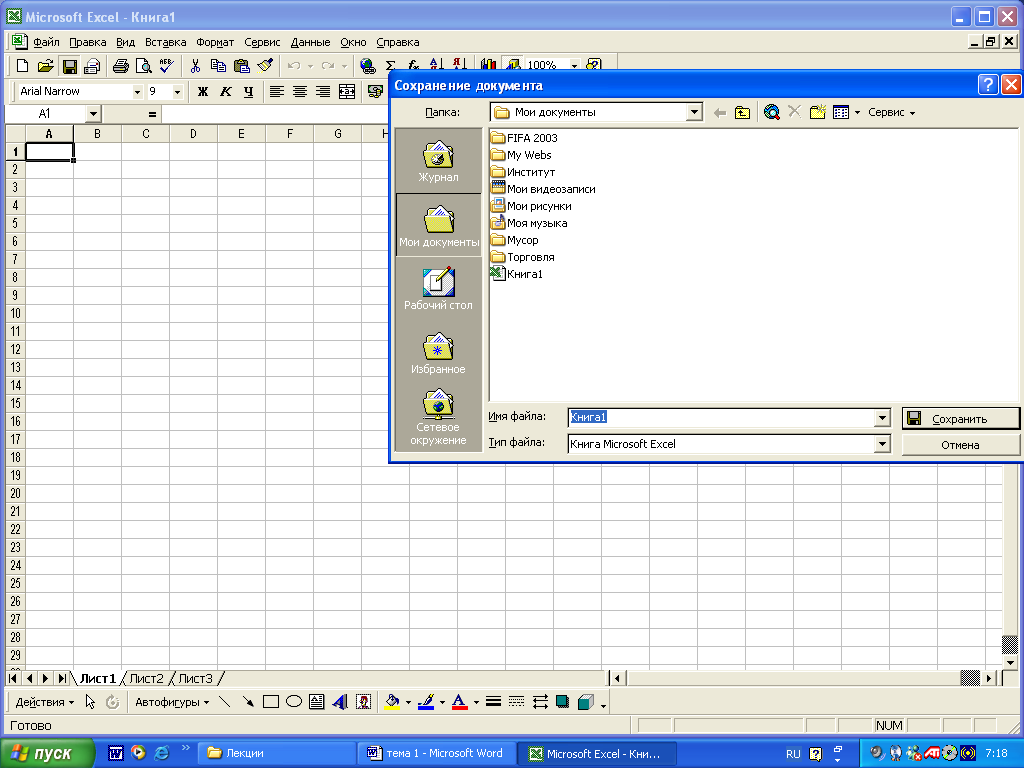This screenshot has height=768, width=1024.
Task: Click the пуск Start button
Action: [47, 754]
